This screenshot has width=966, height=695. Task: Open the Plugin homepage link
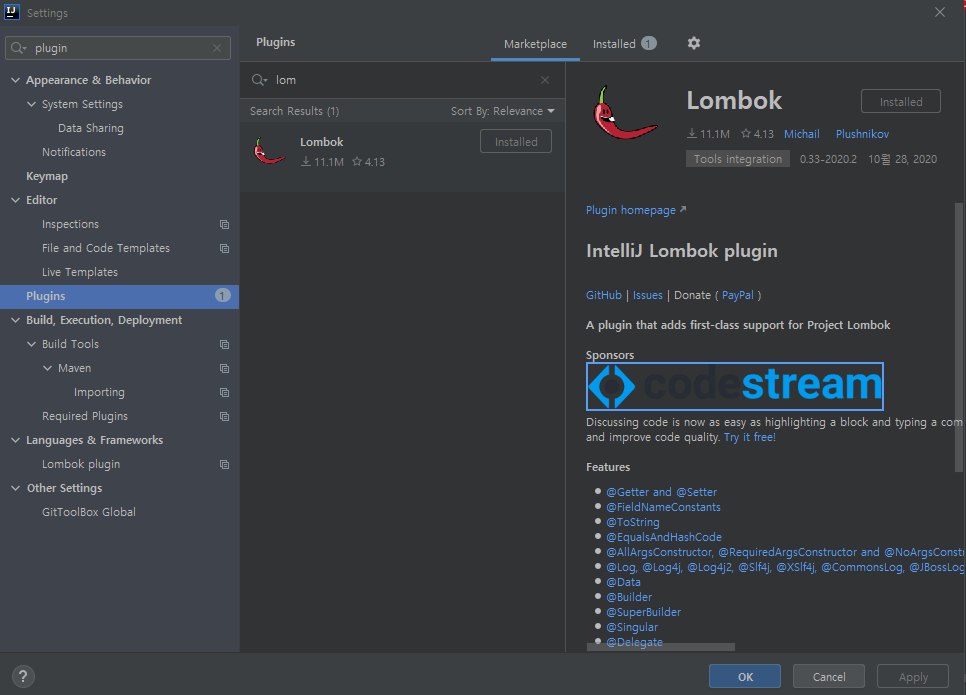pos(636,211)
